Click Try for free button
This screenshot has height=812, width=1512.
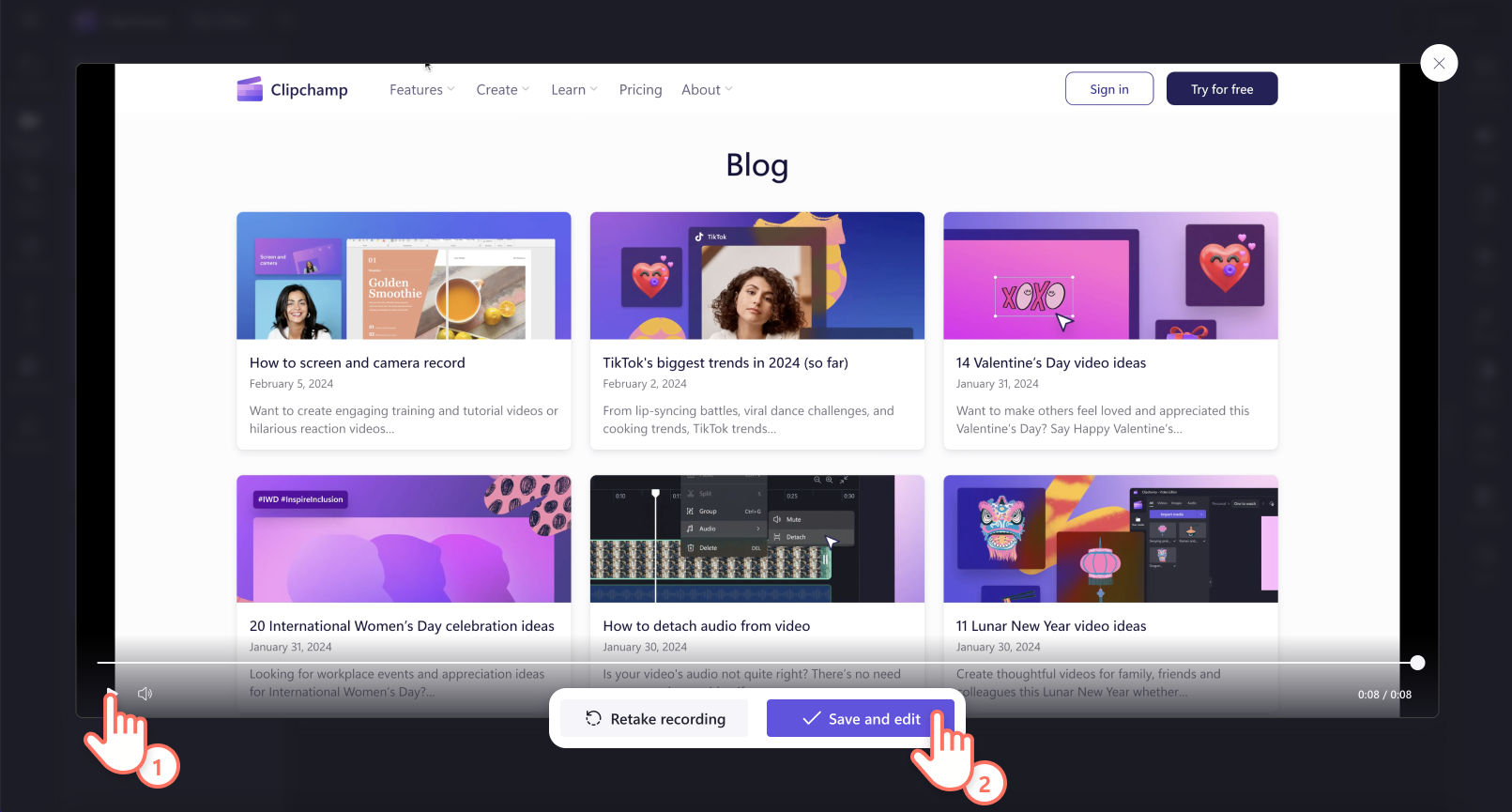(1222, 89)
